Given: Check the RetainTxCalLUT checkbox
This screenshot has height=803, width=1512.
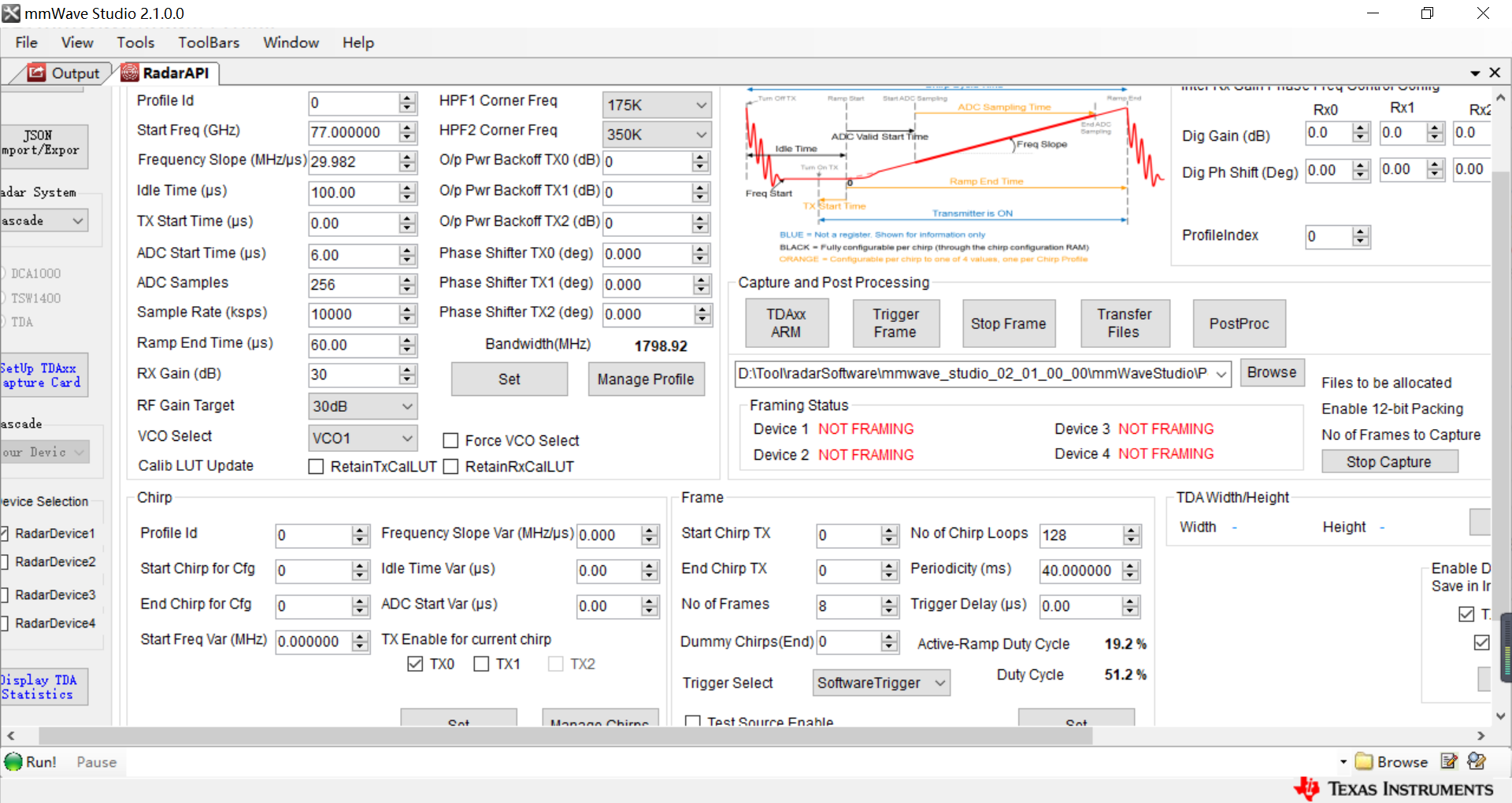Looking at the screenshot, I should pos(317,467).
